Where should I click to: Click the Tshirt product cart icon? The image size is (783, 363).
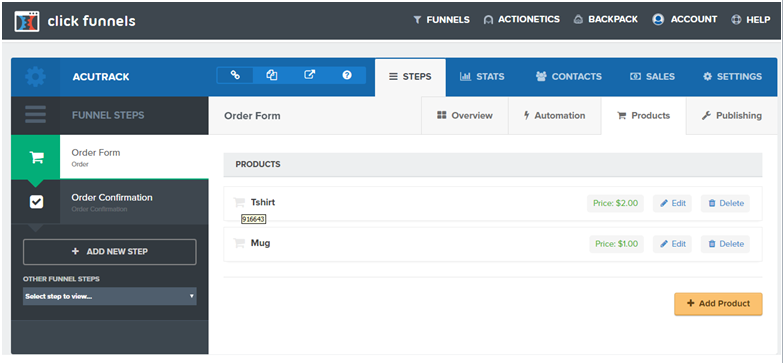coord(239,202)
